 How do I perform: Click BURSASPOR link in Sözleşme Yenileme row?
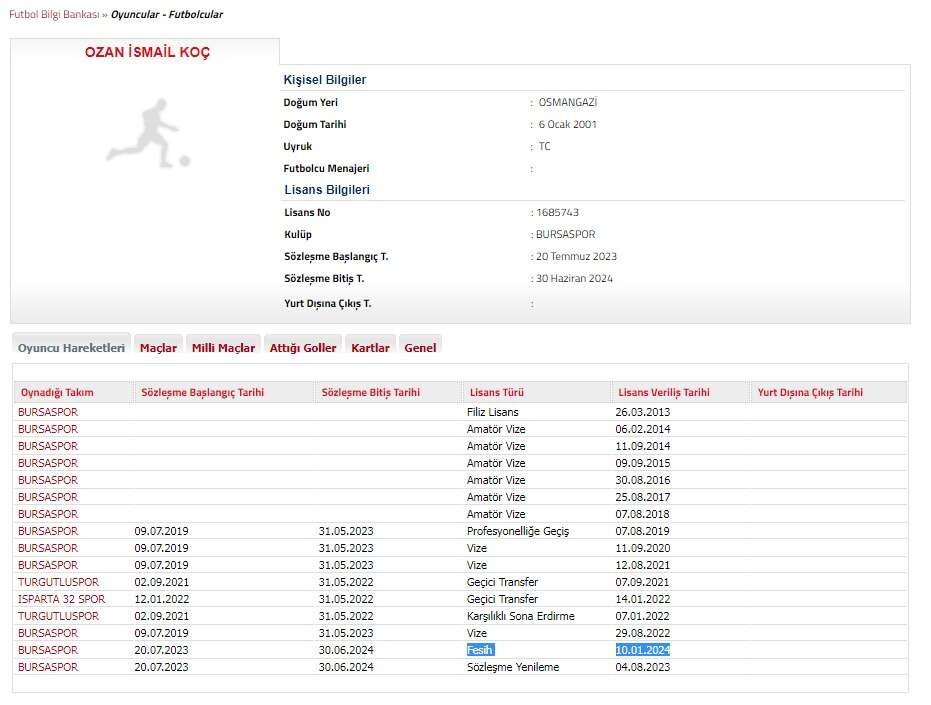(48, 667)
